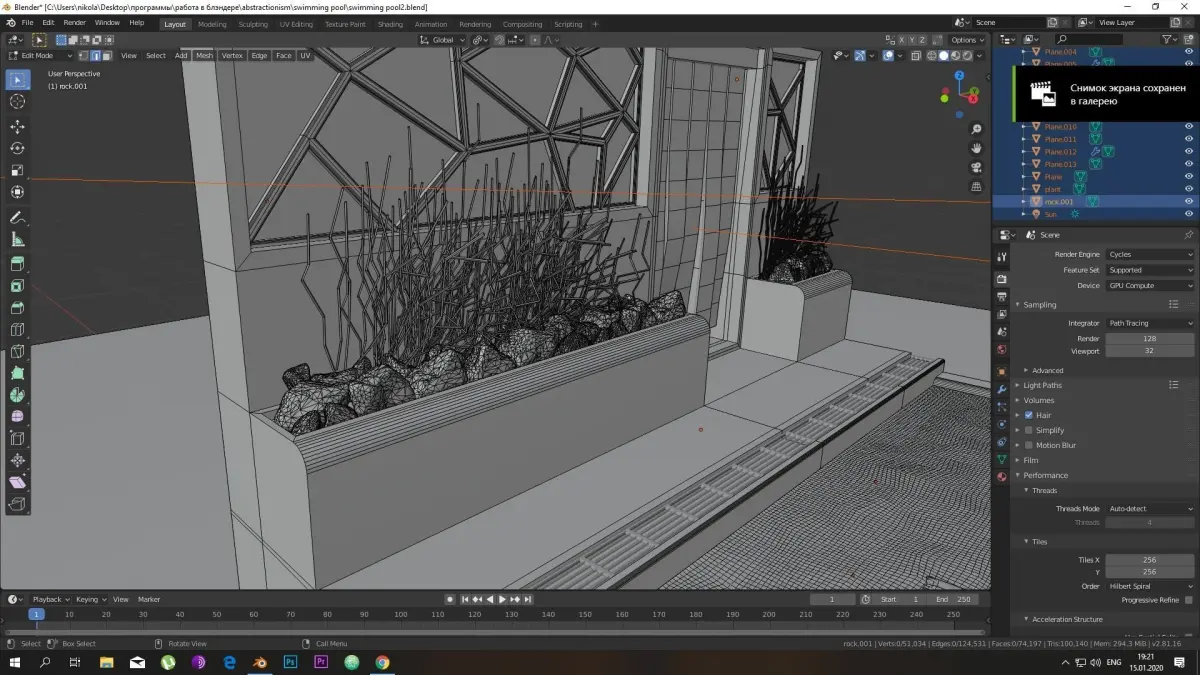This screenshot has width=1200, height=675.
Task: Hide Sun object with eye icon
Action: coord(1189,214)
